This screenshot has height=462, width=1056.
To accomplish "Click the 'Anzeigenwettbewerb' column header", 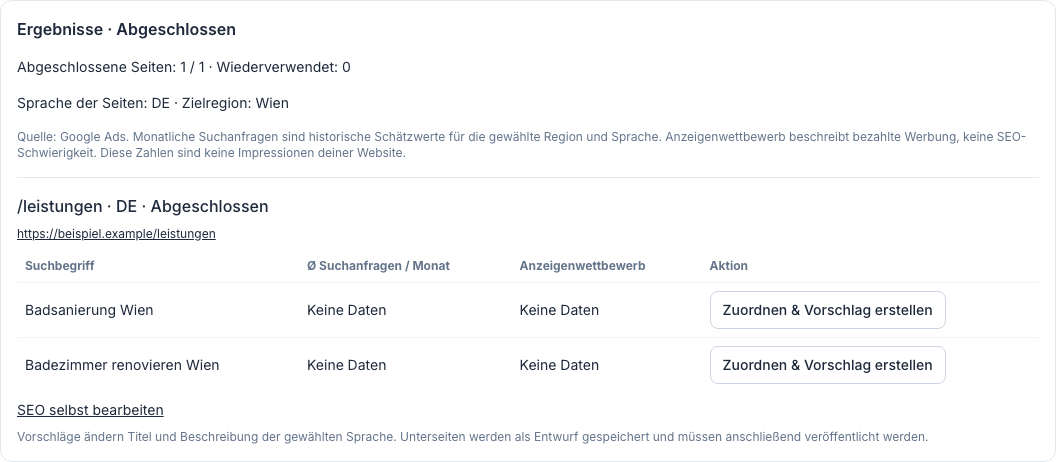I will (x=583, y=265).
